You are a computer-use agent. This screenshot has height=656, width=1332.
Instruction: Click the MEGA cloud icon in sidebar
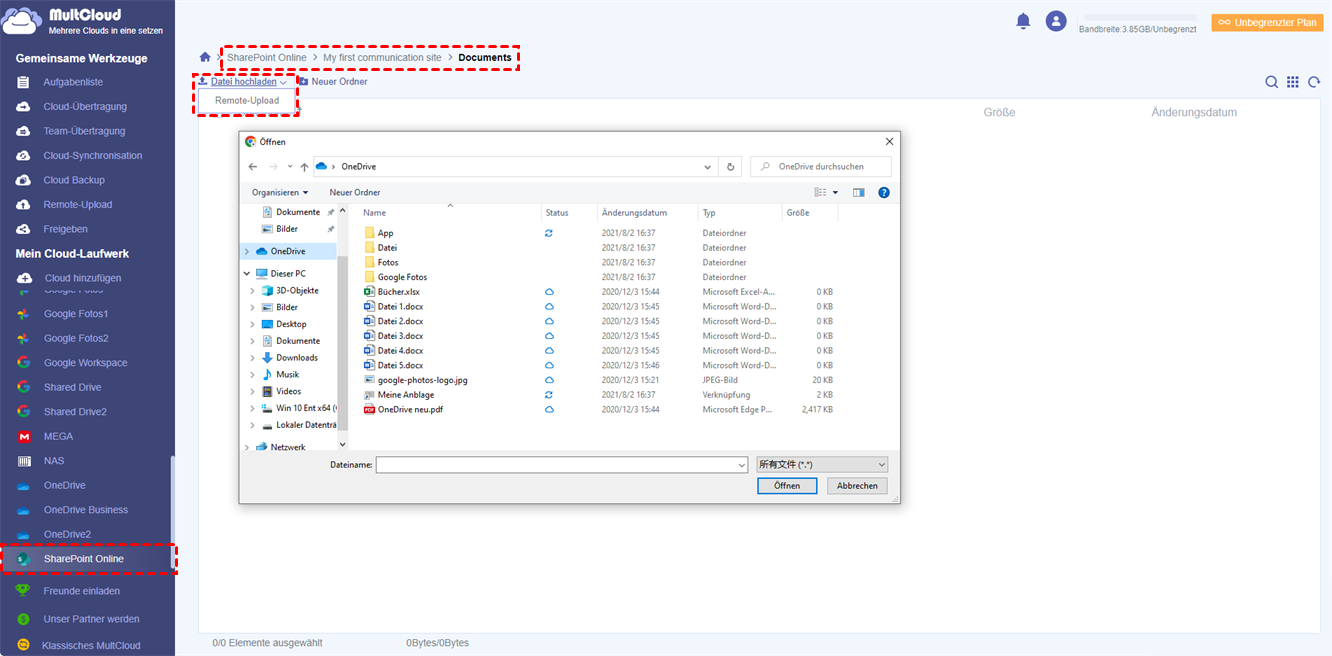coord(23,437)
